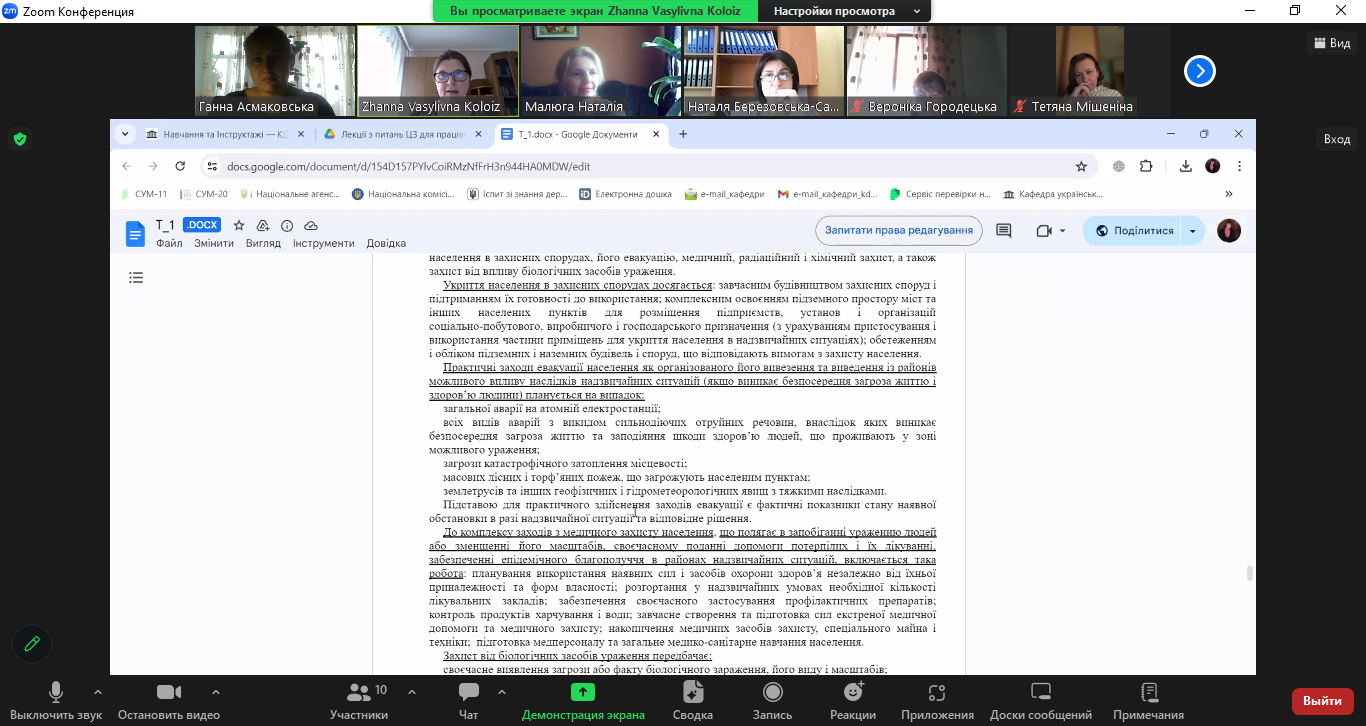
Task: Switch to Навчання та Інструктажі tab
Action: (225, 134)
